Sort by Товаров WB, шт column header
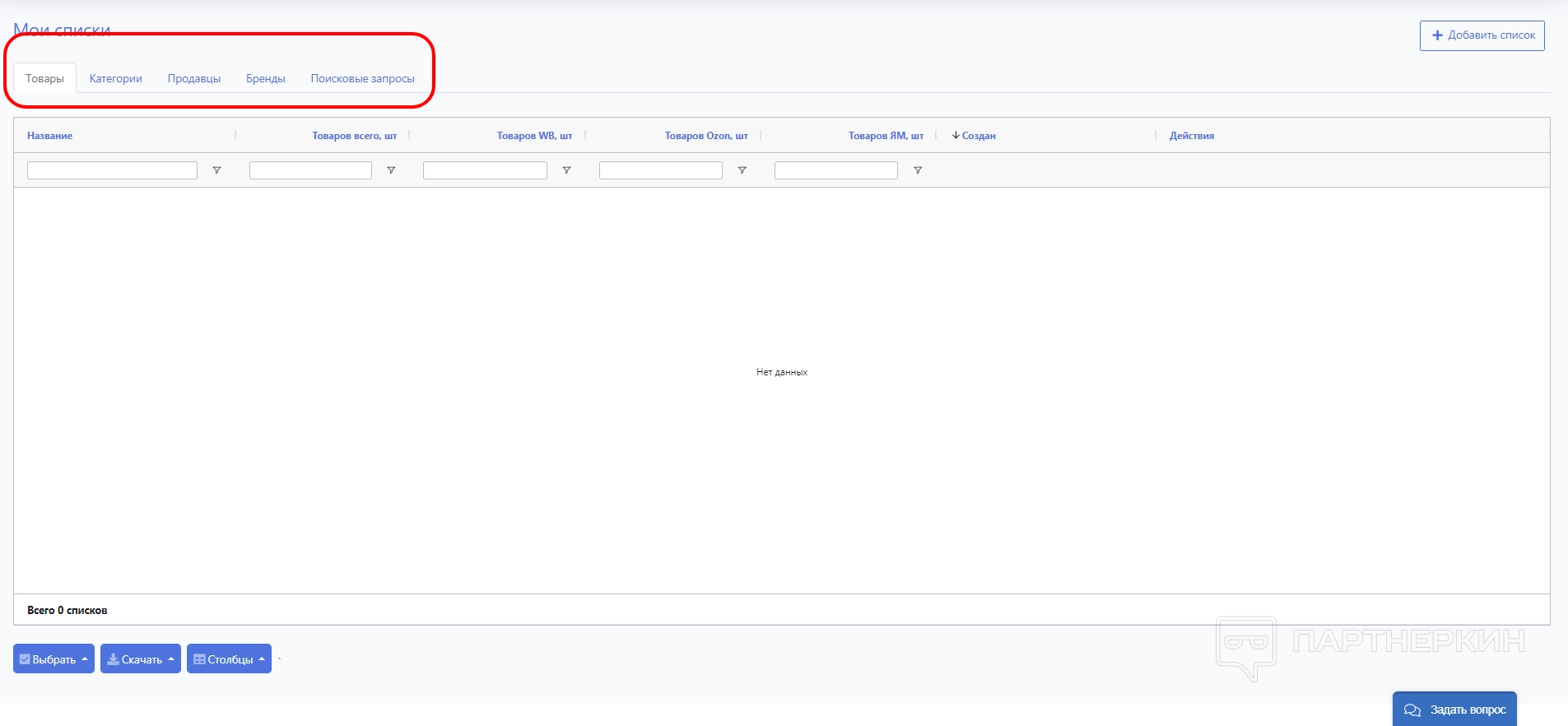Viewport: 1568px width, 726px height. pos(534,136)
